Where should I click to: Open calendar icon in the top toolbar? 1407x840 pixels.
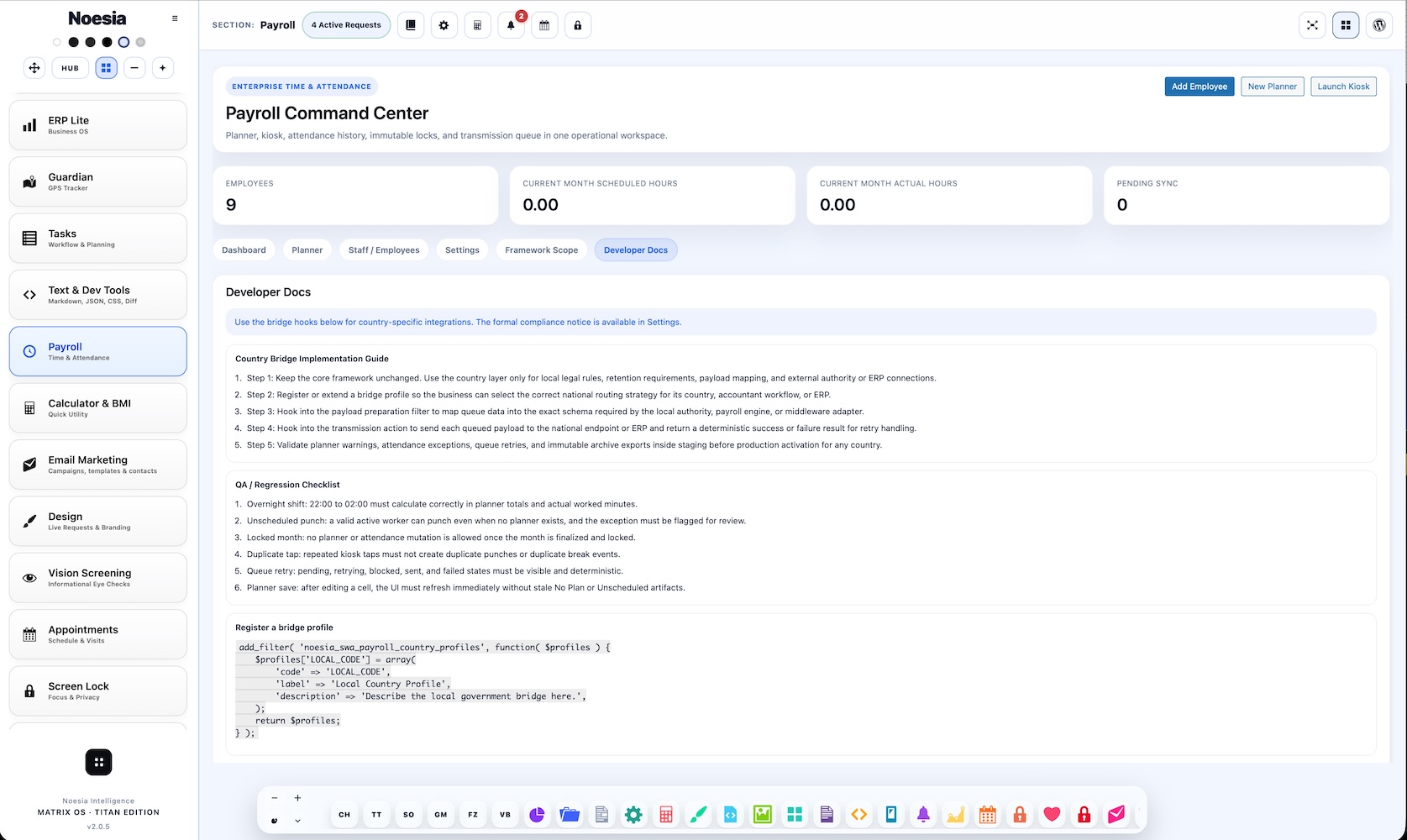(x=544, y=25)
